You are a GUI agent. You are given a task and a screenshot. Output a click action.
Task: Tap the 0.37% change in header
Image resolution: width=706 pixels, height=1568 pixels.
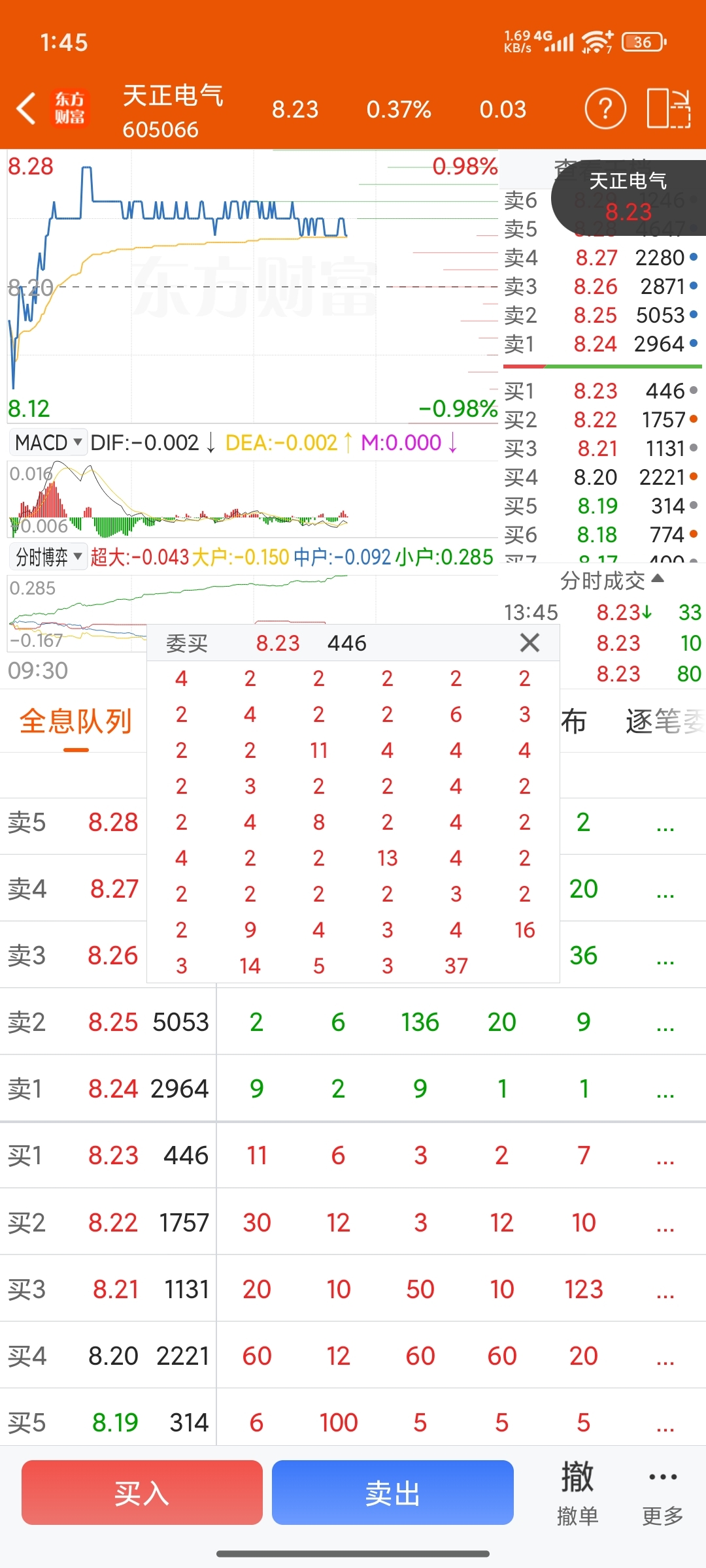click(x=399, y=109)
